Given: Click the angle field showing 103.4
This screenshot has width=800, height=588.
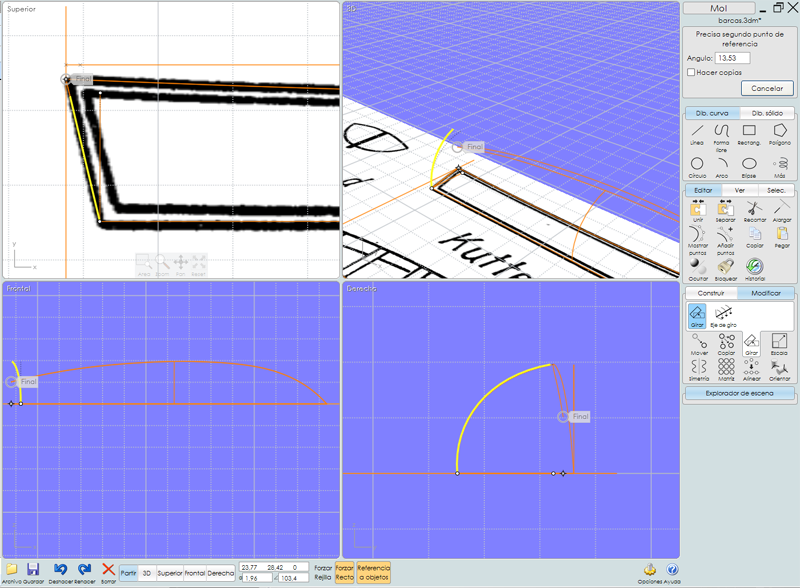Looking at the screenshot, I should click(x=293, y=578).
